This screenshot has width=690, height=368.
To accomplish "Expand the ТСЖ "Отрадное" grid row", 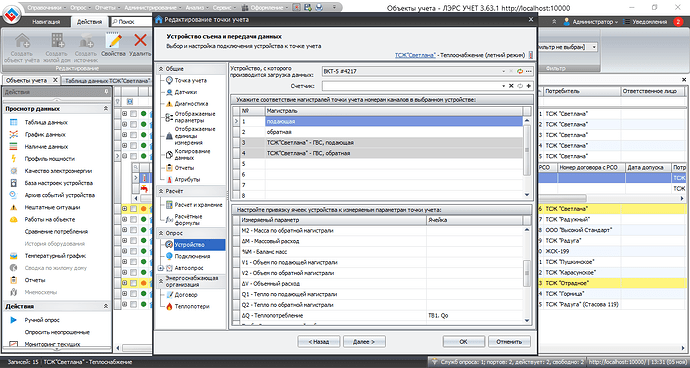I will [125, 283].
